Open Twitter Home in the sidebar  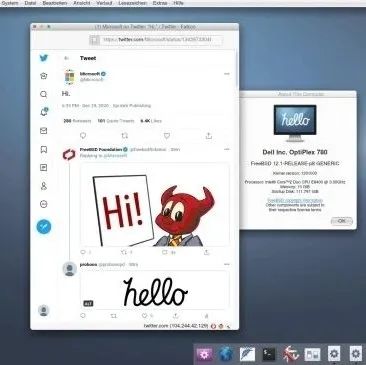point(44,76)
